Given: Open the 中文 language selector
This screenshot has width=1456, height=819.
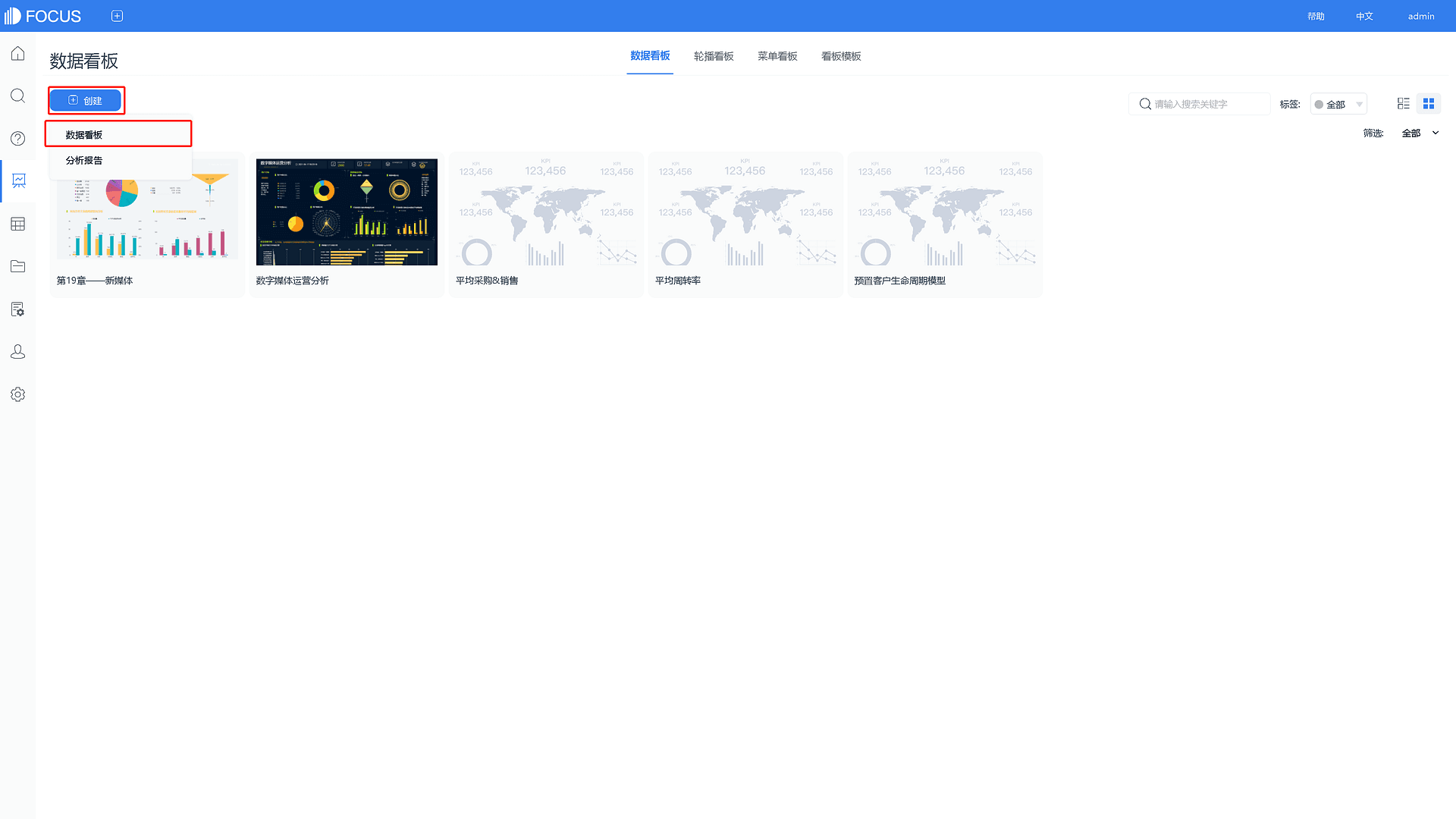Looking at the screenshot, I should (1364, 16).
